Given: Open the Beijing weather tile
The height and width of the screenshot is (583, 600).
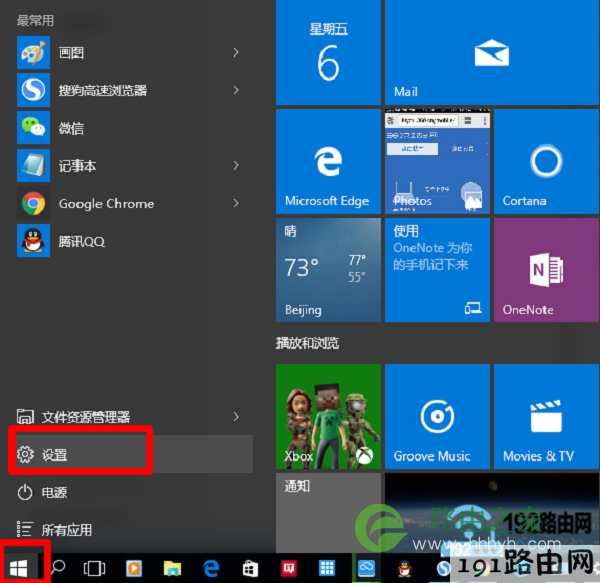Looking at the screenshot, I should [x=328, y=270].
